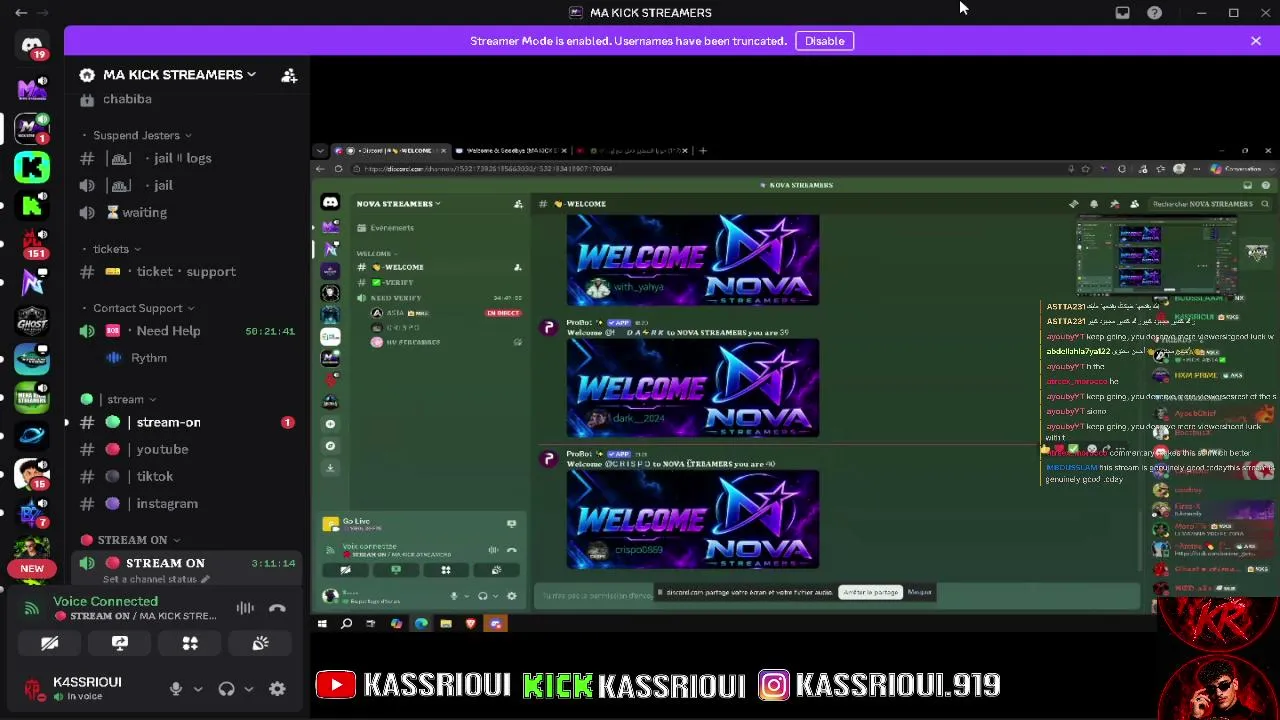Open new browser tab in shared stream
The width and height of the screenshot is (1280, 720).
(x=703, y=151)
